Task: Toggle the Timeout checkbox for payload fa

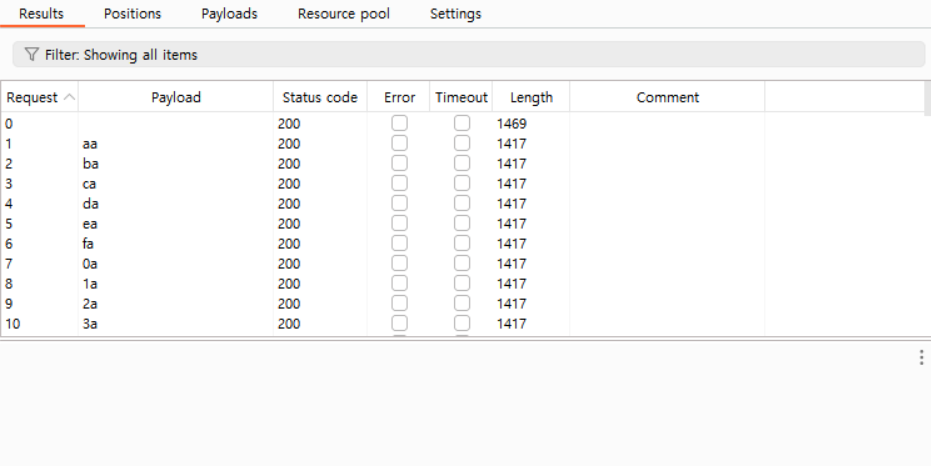Action: pos(462,243)
